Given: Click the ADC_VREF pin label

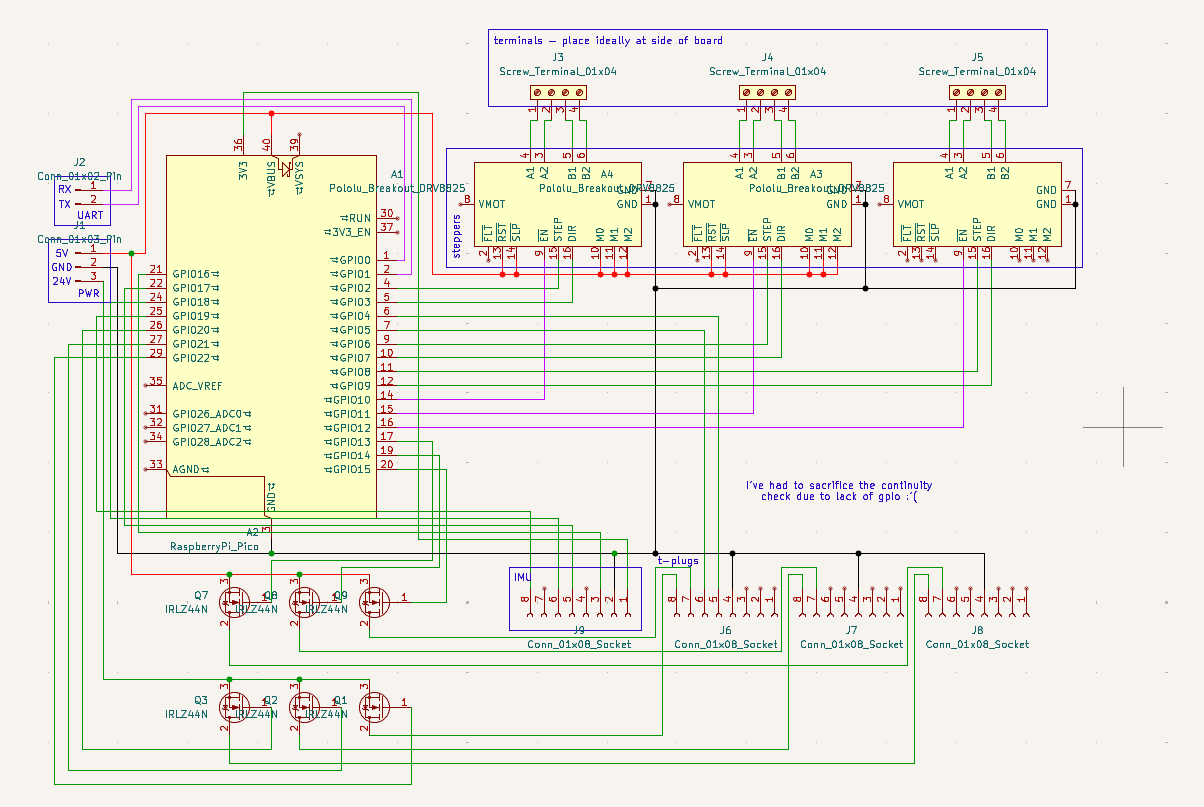Looking at the screenshot, I should 197,386.
